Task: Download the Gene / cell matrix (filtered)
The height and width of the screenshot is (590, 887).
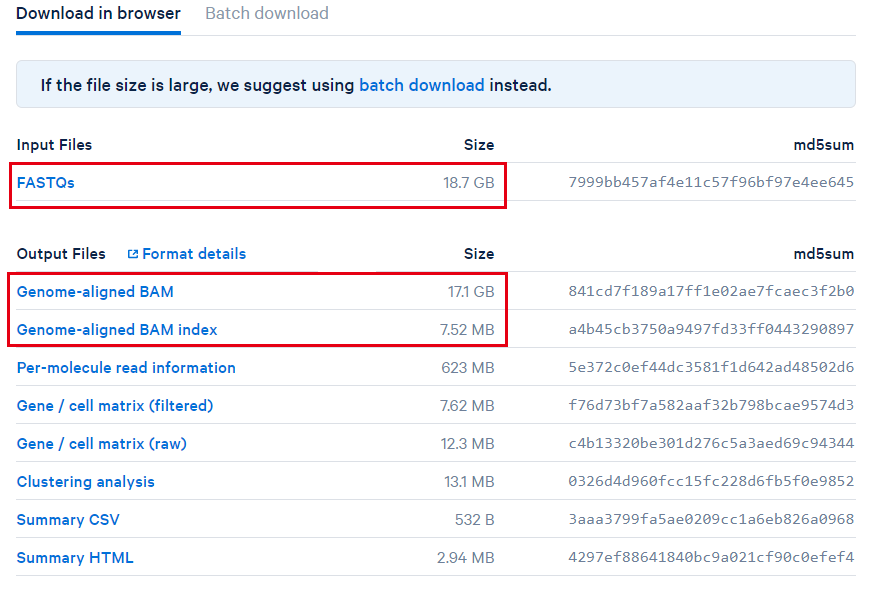Action: click(115, 406)
